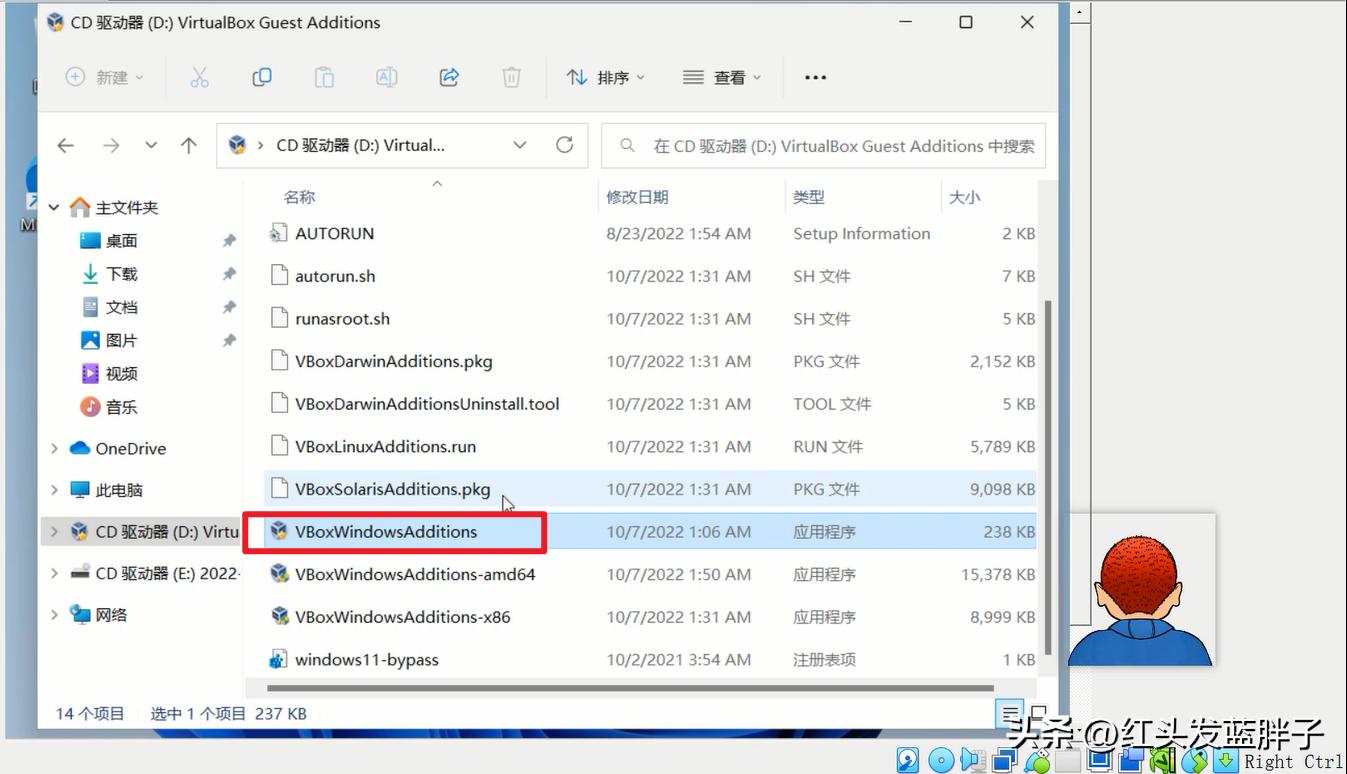
Task: Click the Cut icon in the toolbar
Action: coord(199,77)
